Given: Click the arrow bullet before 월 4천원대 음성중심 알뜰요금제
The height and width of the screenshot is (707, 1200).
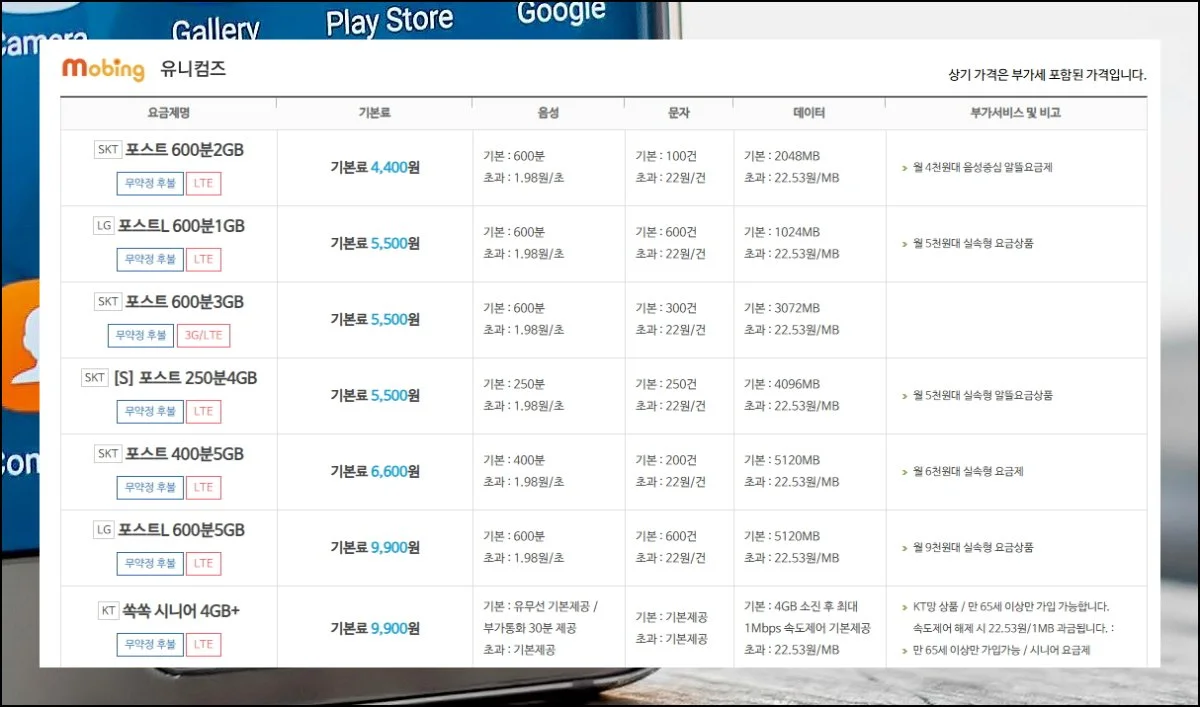Looking at the screenshot, I should [904, 168].
